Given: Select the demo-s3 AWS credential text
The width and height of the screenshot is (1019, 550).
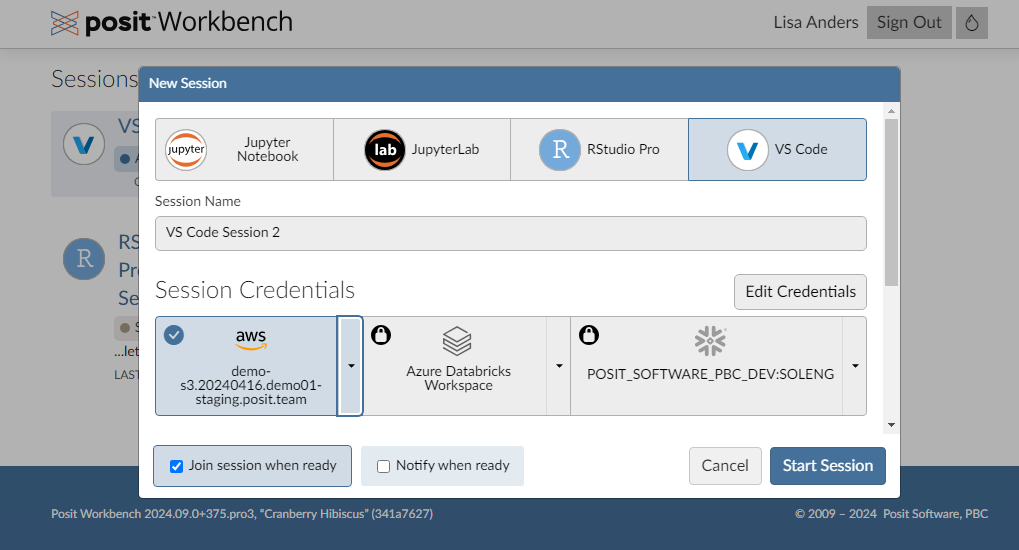Looking at the screenshot, I should point(251,385).
